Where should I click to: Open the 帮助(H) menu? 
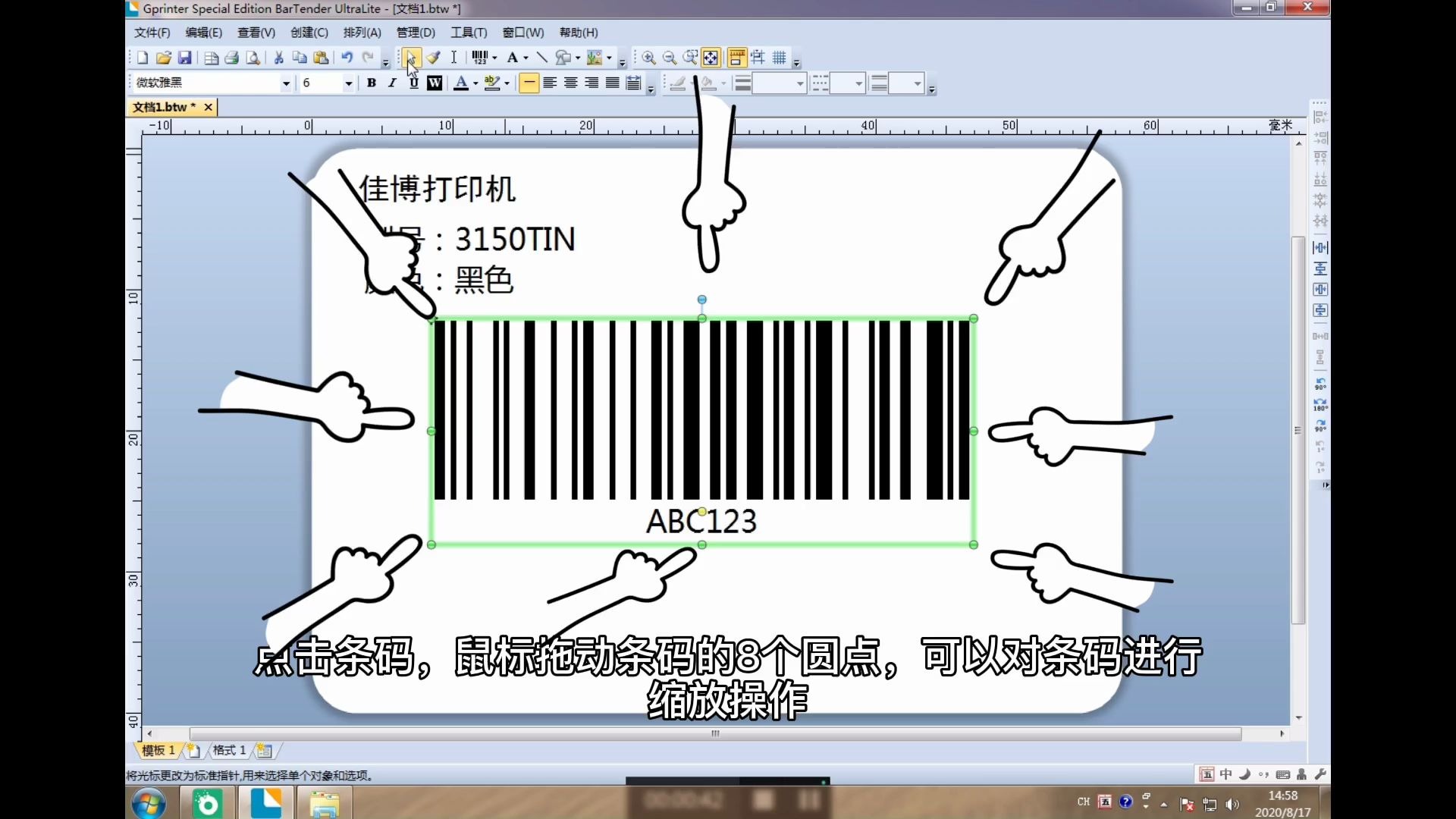579,33
